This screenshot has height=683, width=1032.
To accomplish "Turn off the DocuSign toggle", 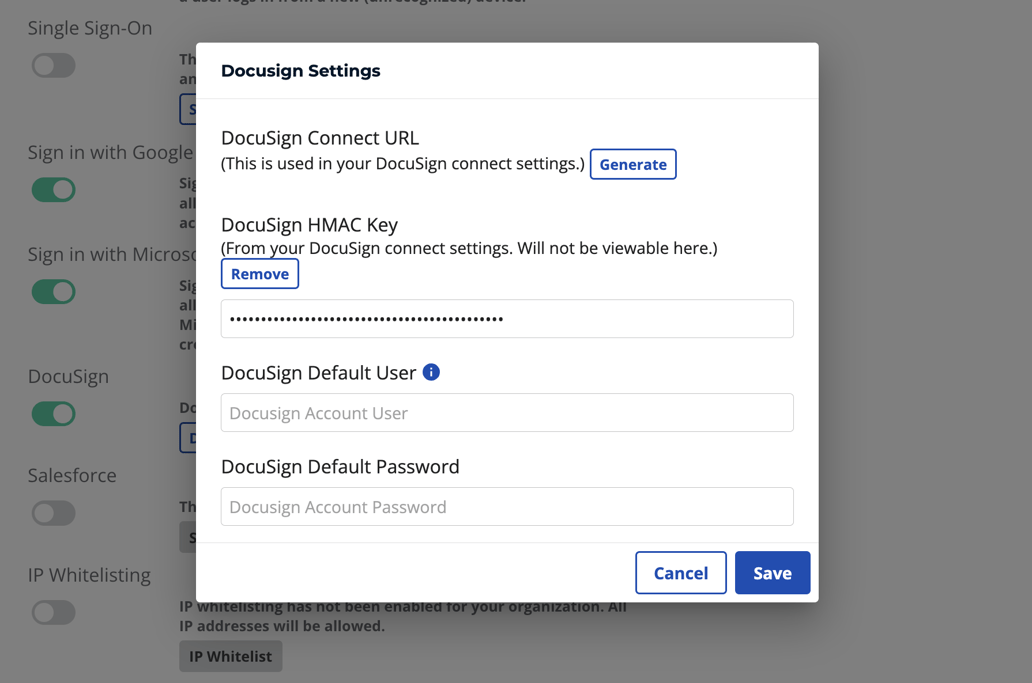I will pos(53,413).
